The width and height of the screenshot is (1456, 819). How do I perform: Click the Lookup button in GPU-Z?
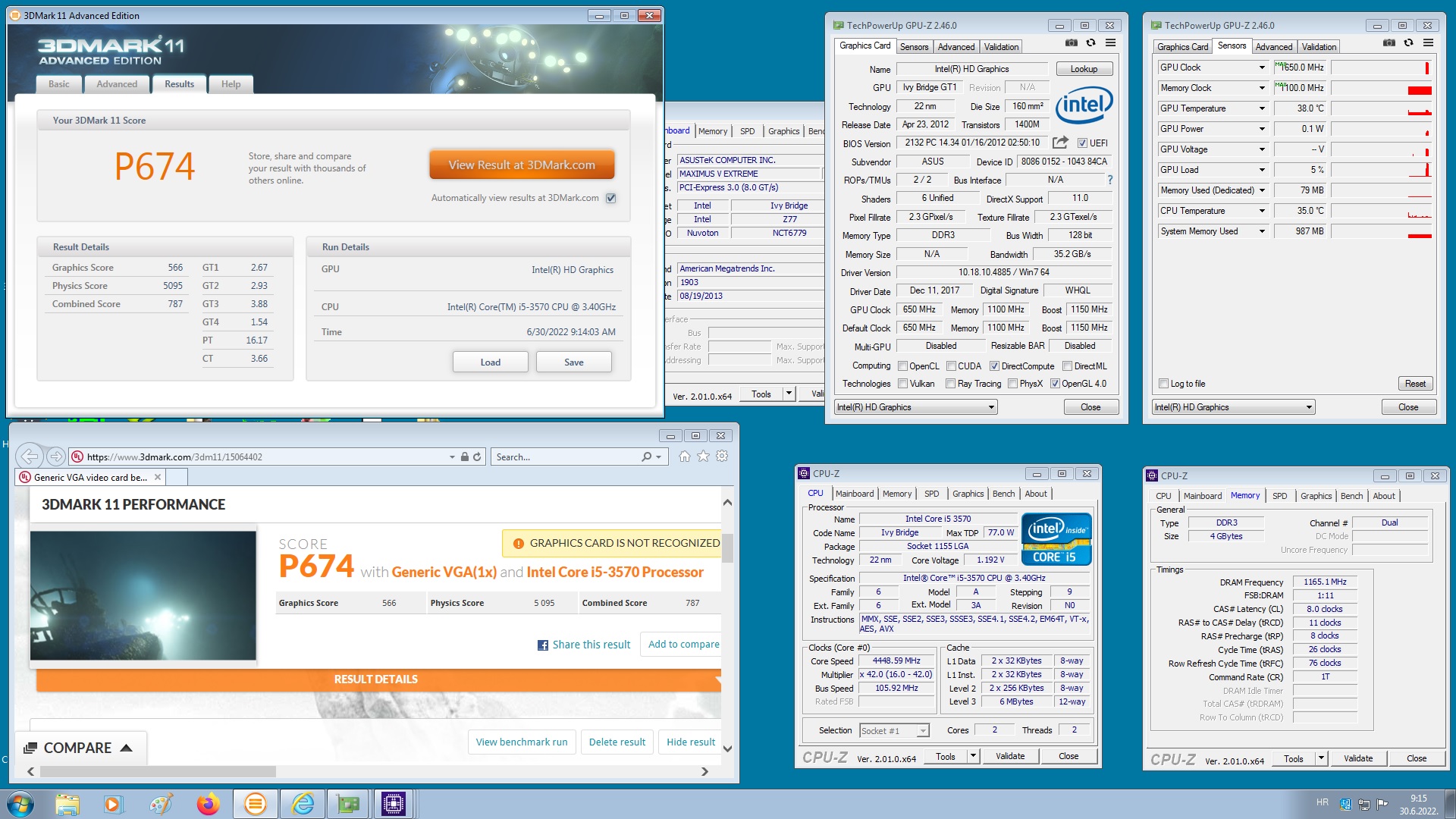[x=1084, y=69]
